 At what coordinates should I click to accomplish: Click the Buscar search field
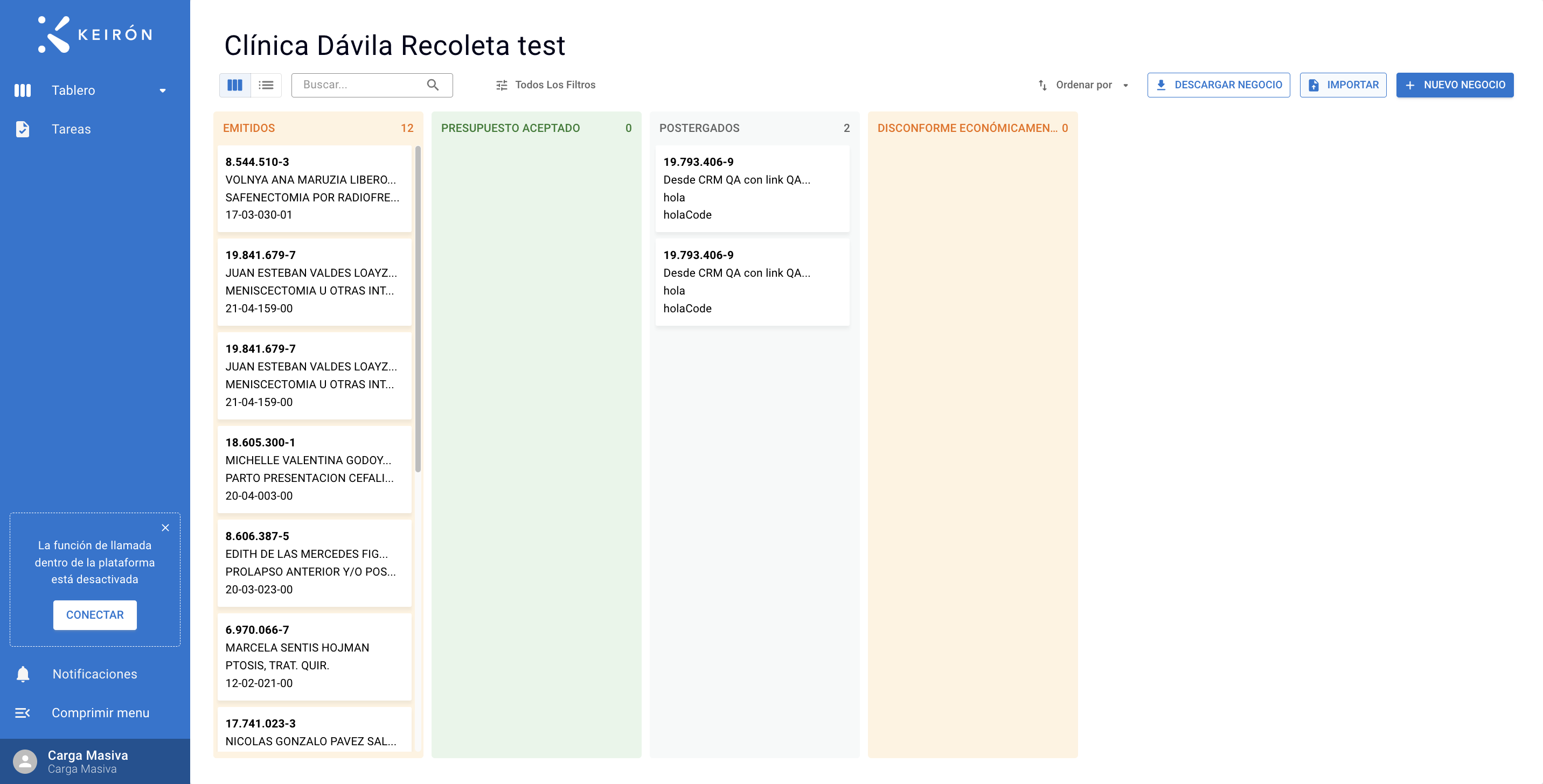[x=372, y=85]
